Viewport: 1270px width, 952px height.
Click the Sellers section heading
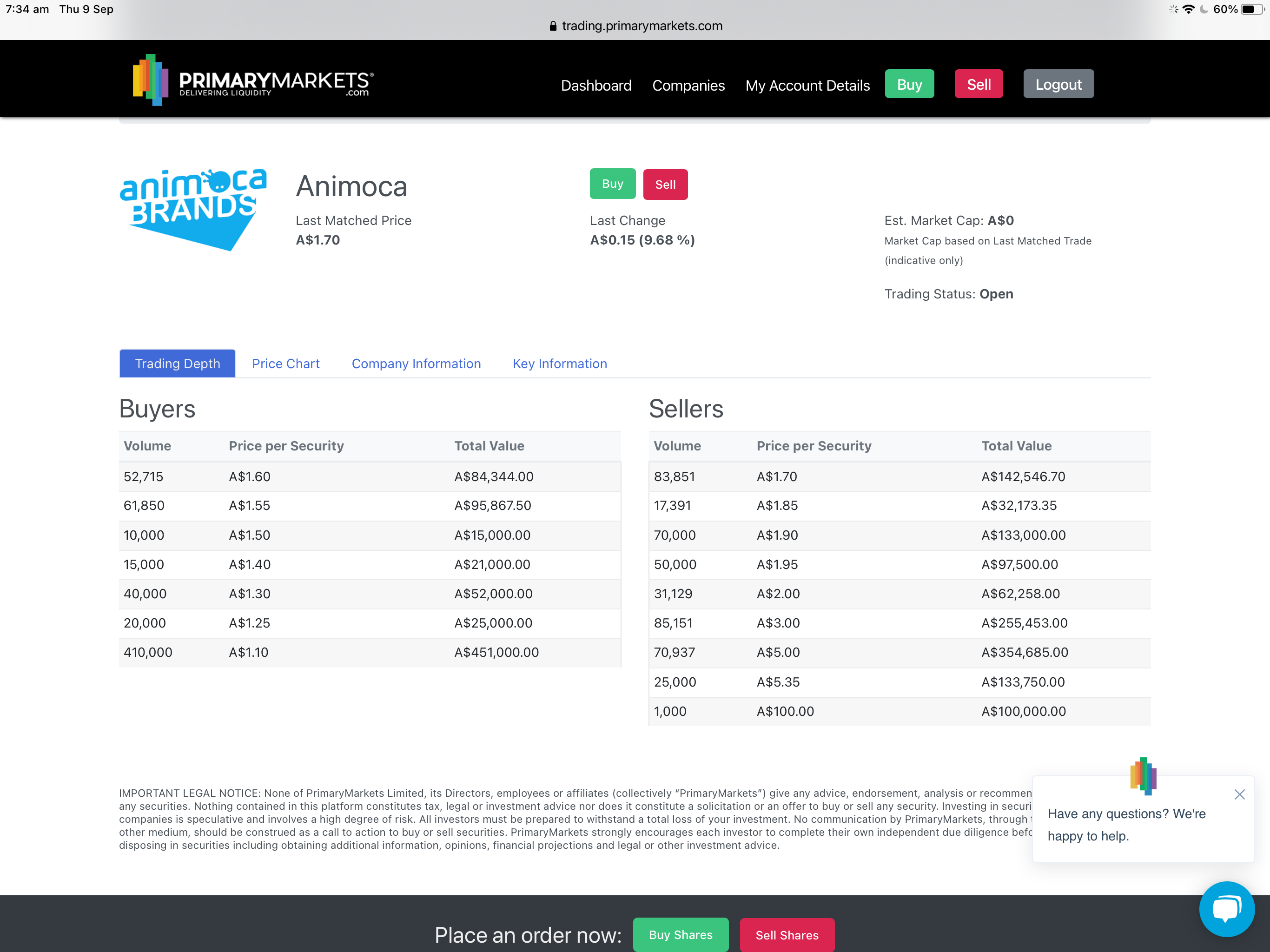(x=686, y=408)
